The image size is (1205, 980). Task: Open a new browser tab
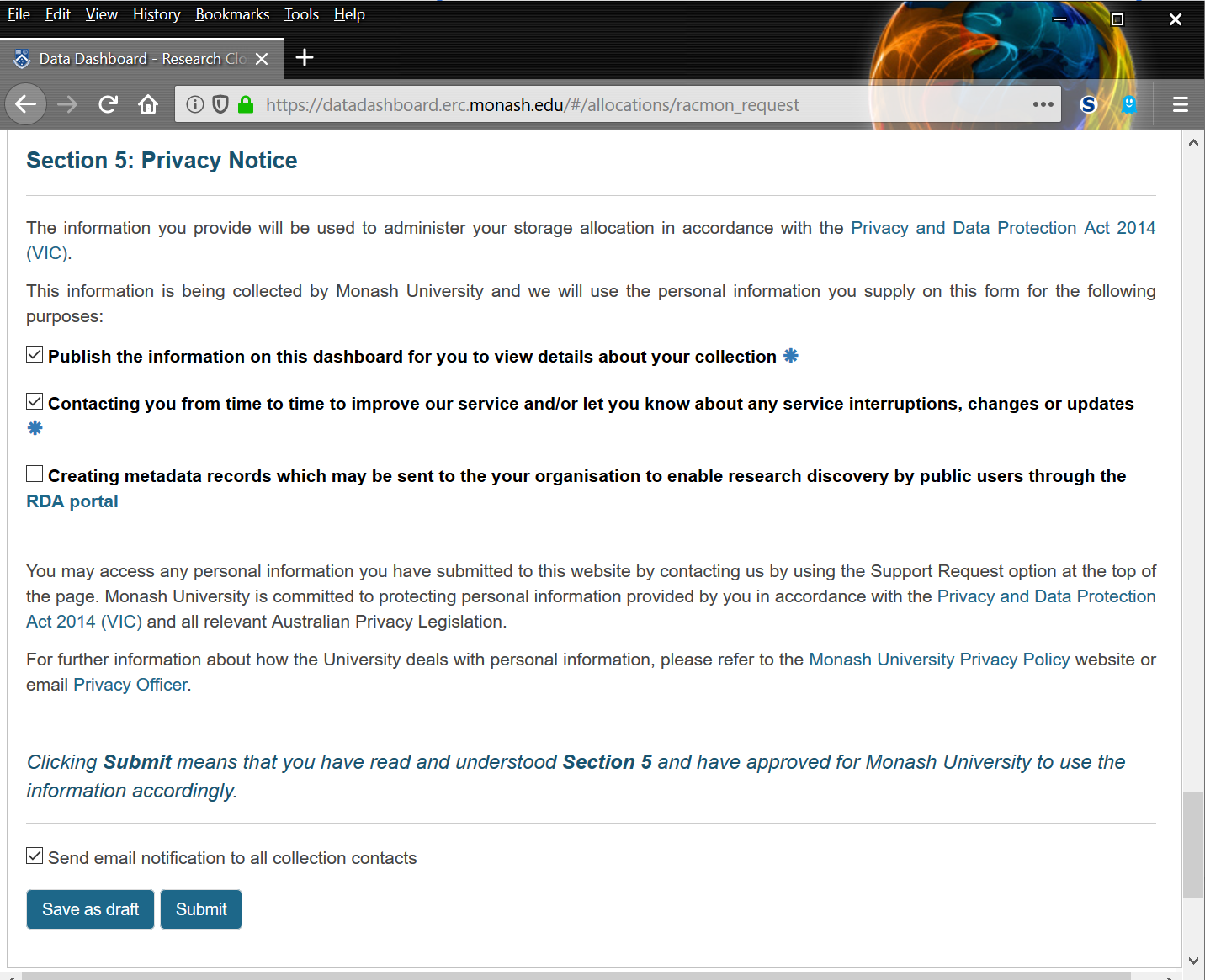[x=305, y=57]
